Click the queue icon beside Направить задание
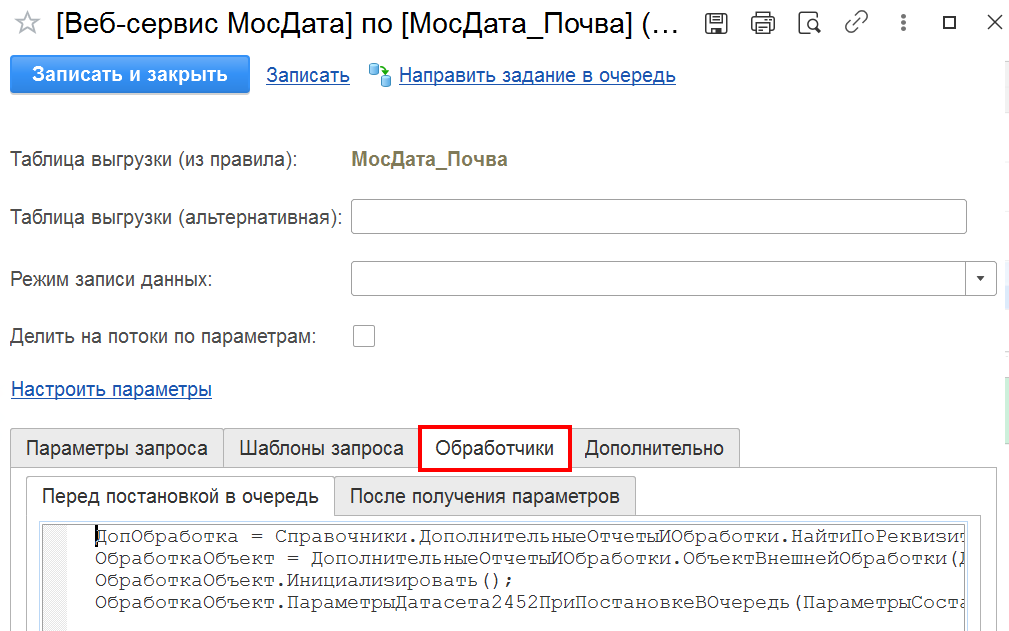This screenshot has height=631, width=1009. (x=380, y=75)
